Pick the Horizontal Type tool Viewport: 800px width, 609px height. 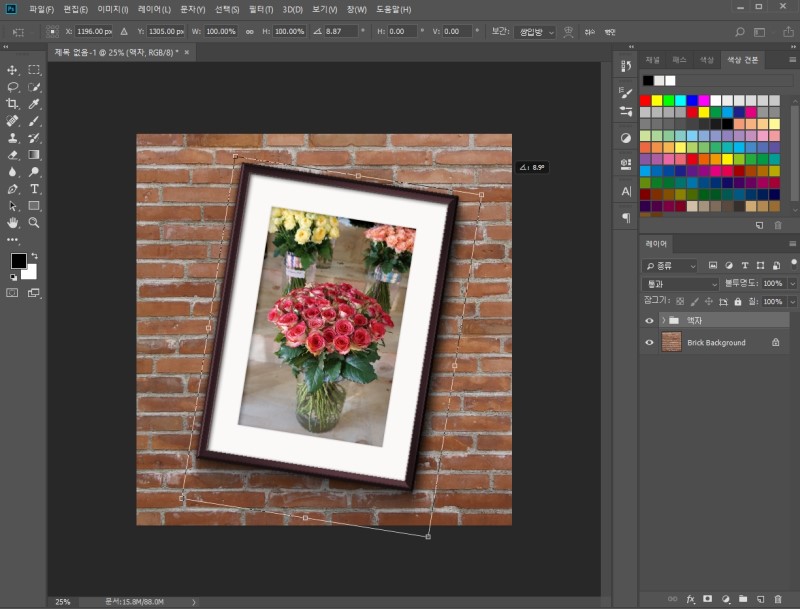pos(34,189)
